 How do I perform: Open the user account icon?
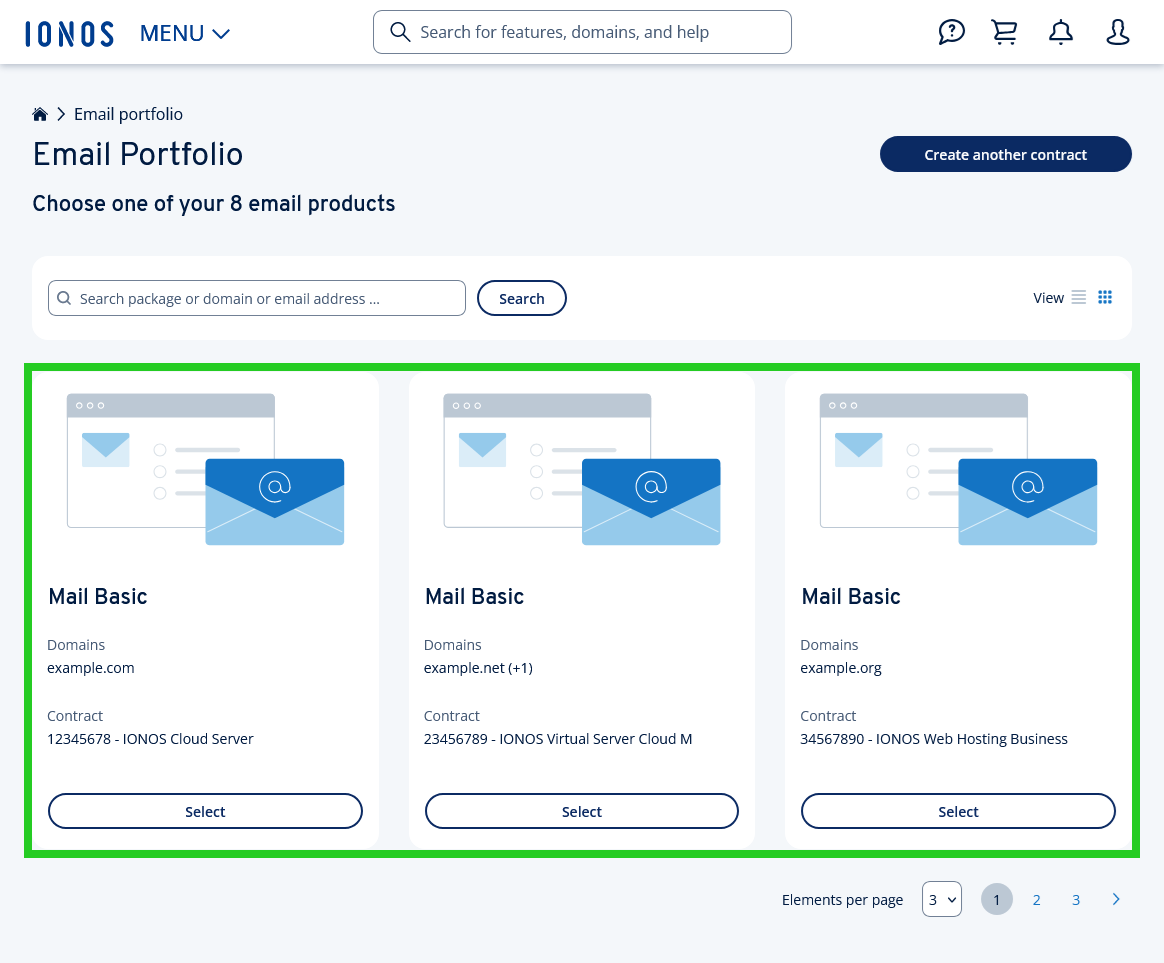1117,32
